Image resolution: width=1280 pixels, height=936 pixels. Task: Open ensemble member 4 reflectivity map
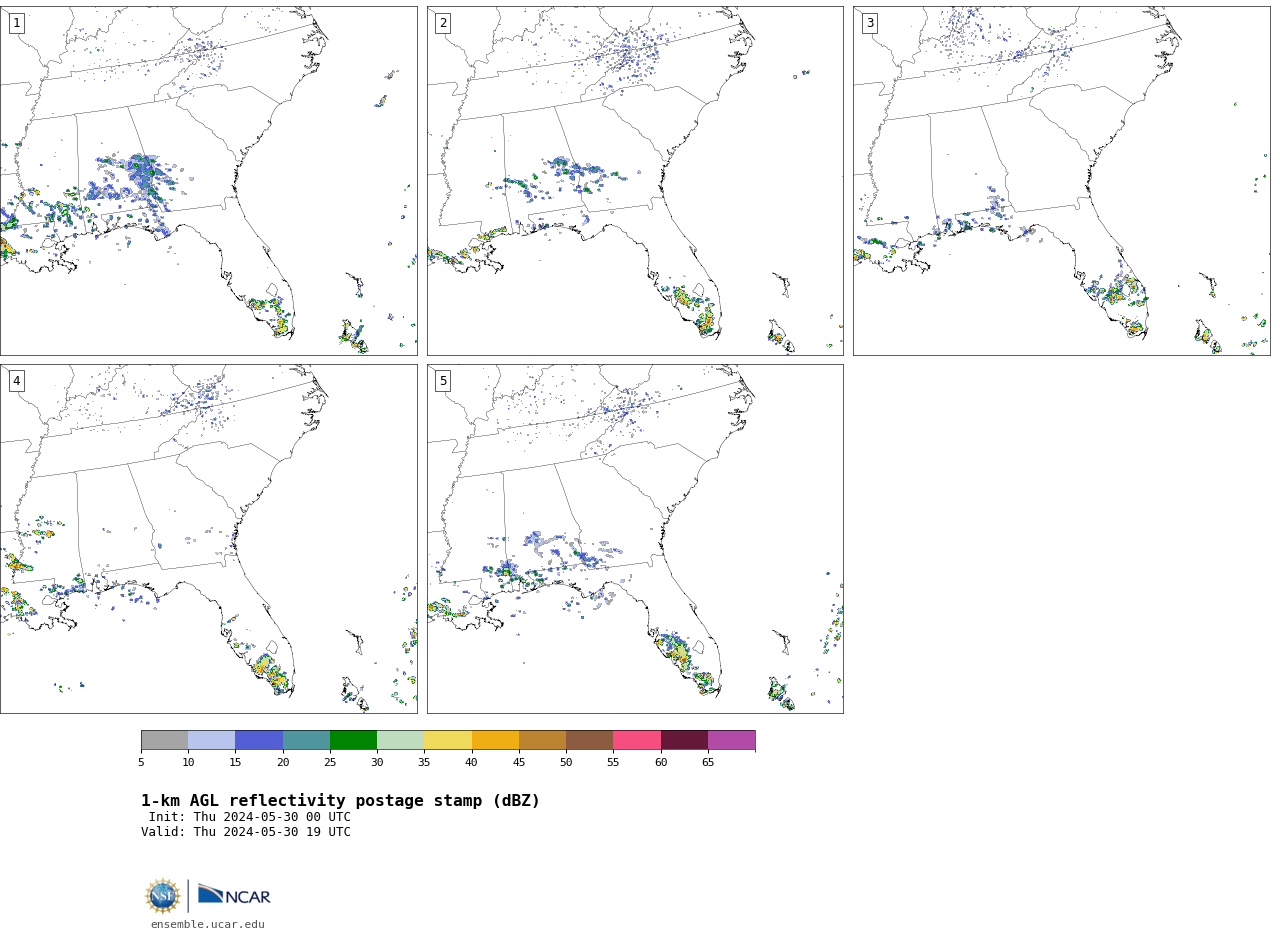[208, 539]
